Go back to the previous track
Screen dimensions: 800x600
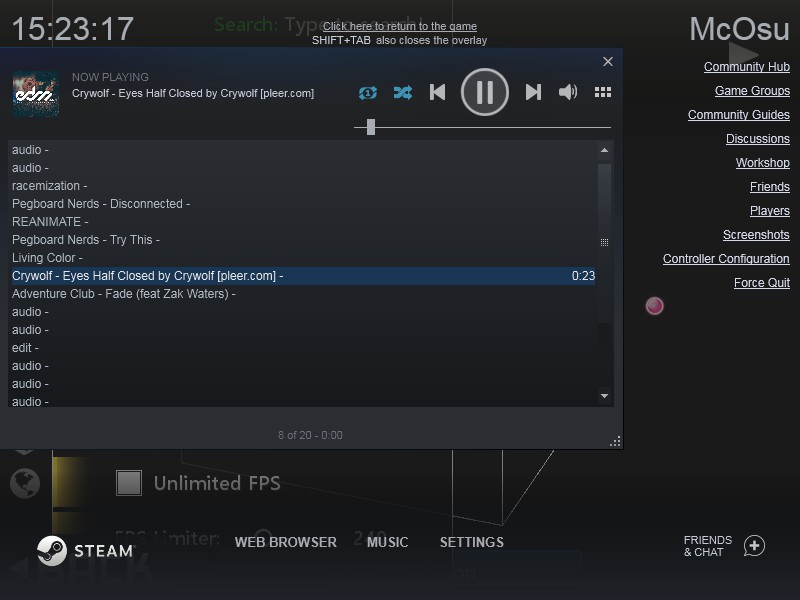point(437,92)
